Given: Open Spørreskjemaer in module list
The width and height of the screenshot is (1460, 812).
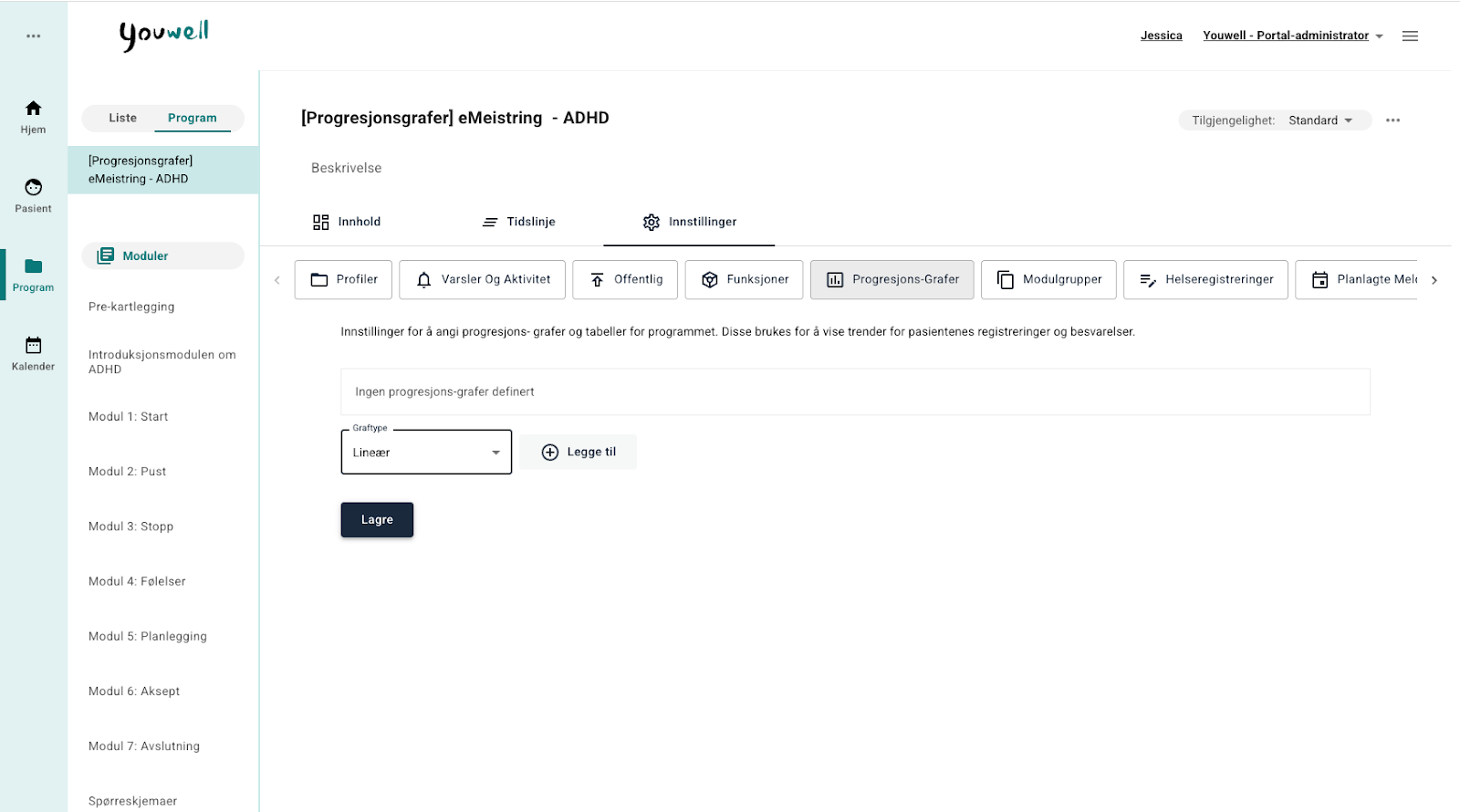Looking at the screenshot, I should pyautogui.click(x=132, y=801).
